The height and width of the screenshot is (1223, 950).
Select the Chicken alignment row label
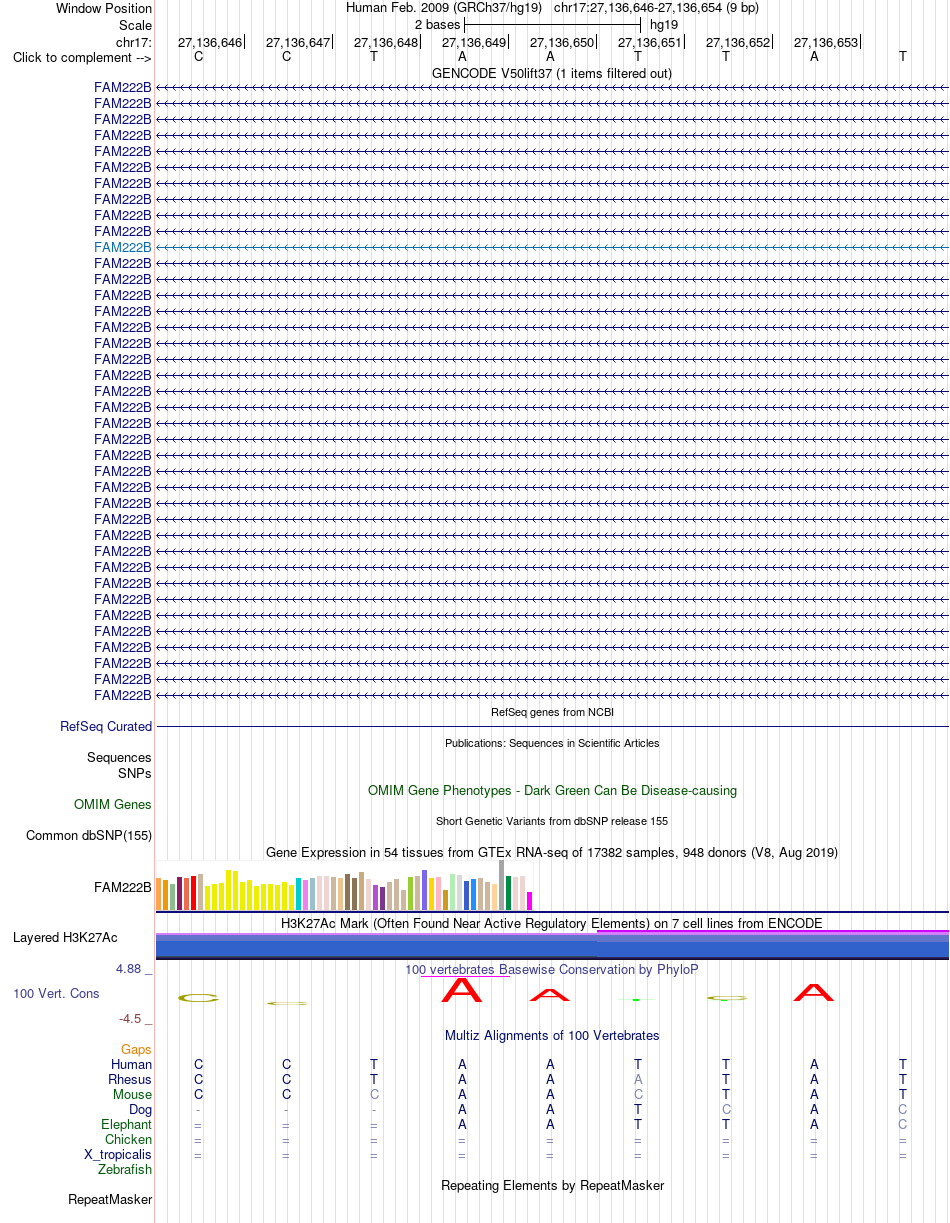(x=128, y=1140)
